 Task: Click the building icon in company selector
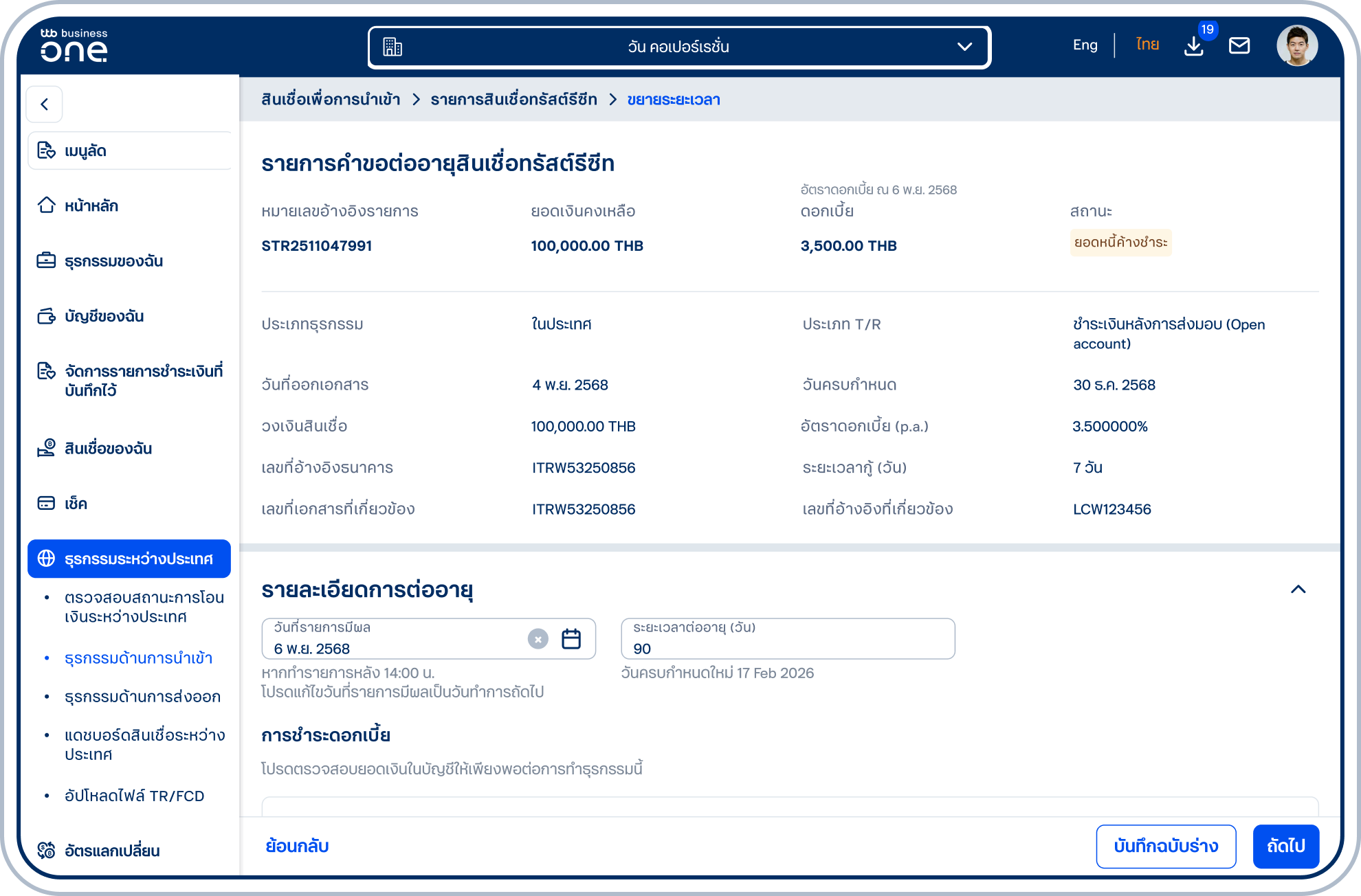point(392,47)
